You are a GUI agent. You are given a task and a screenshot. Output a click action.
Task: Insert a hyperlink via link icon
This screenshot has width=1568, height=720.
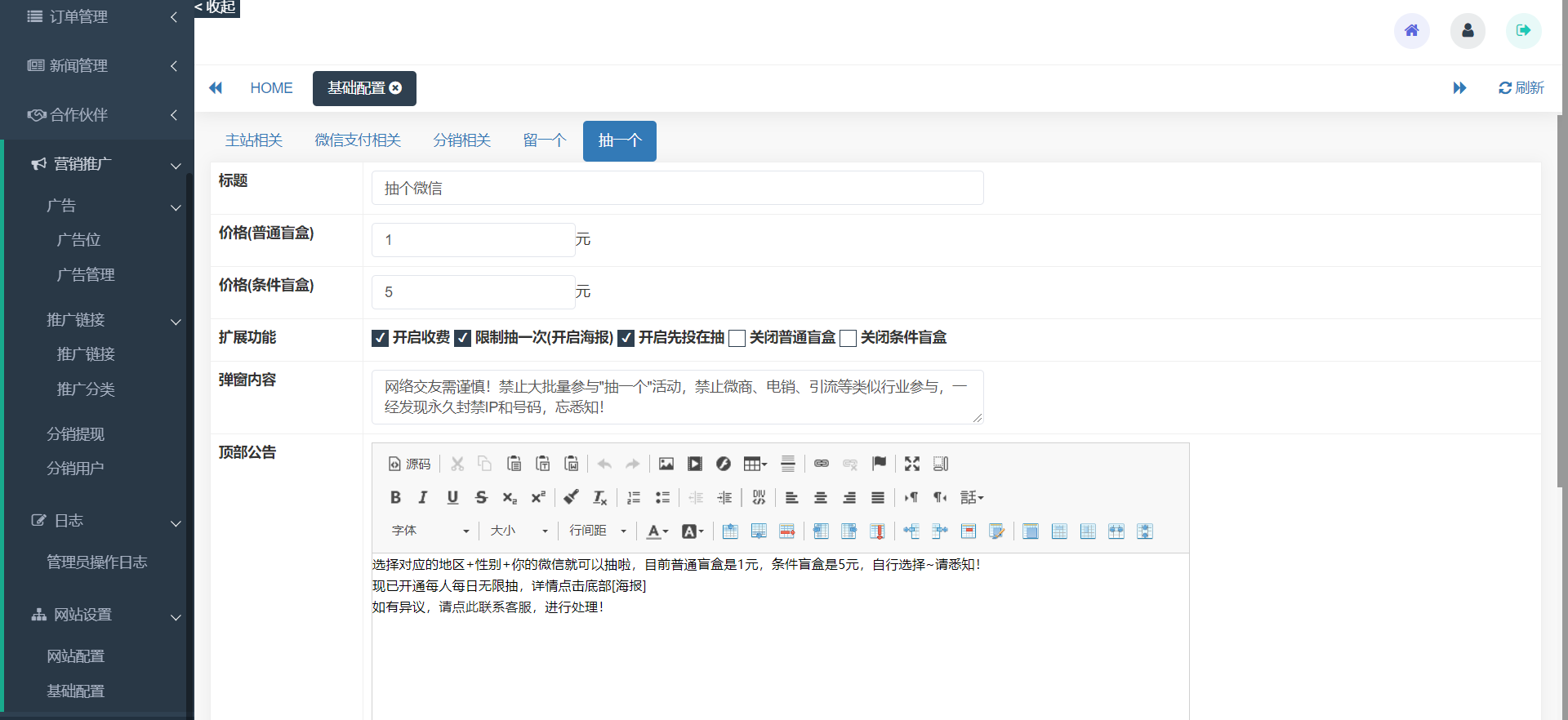pos(822,464)
